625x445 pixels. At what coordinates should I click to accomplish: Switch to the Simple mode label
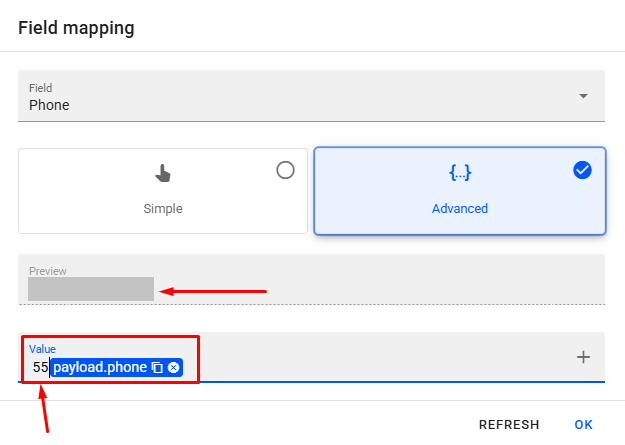163,209
